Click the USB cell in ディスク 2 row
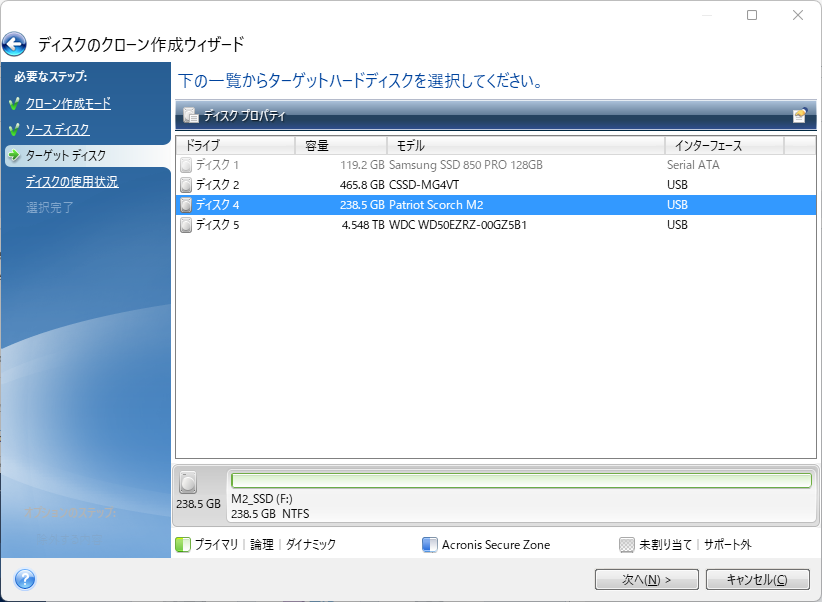This screenshot has width=822, height=602. coord(677,185)
